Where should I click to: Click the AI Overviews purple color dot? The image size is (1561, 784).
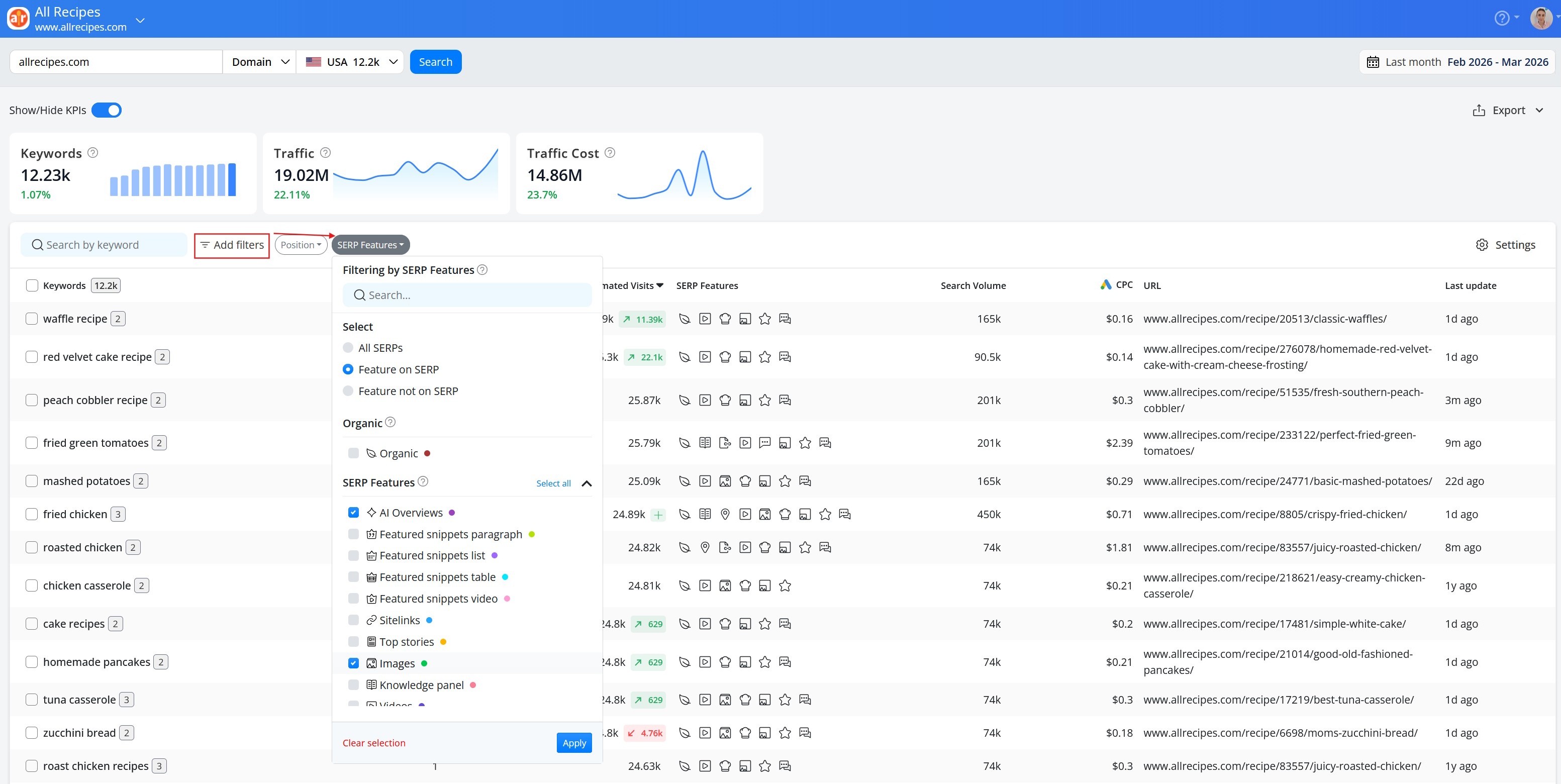(x=451, y=513)
